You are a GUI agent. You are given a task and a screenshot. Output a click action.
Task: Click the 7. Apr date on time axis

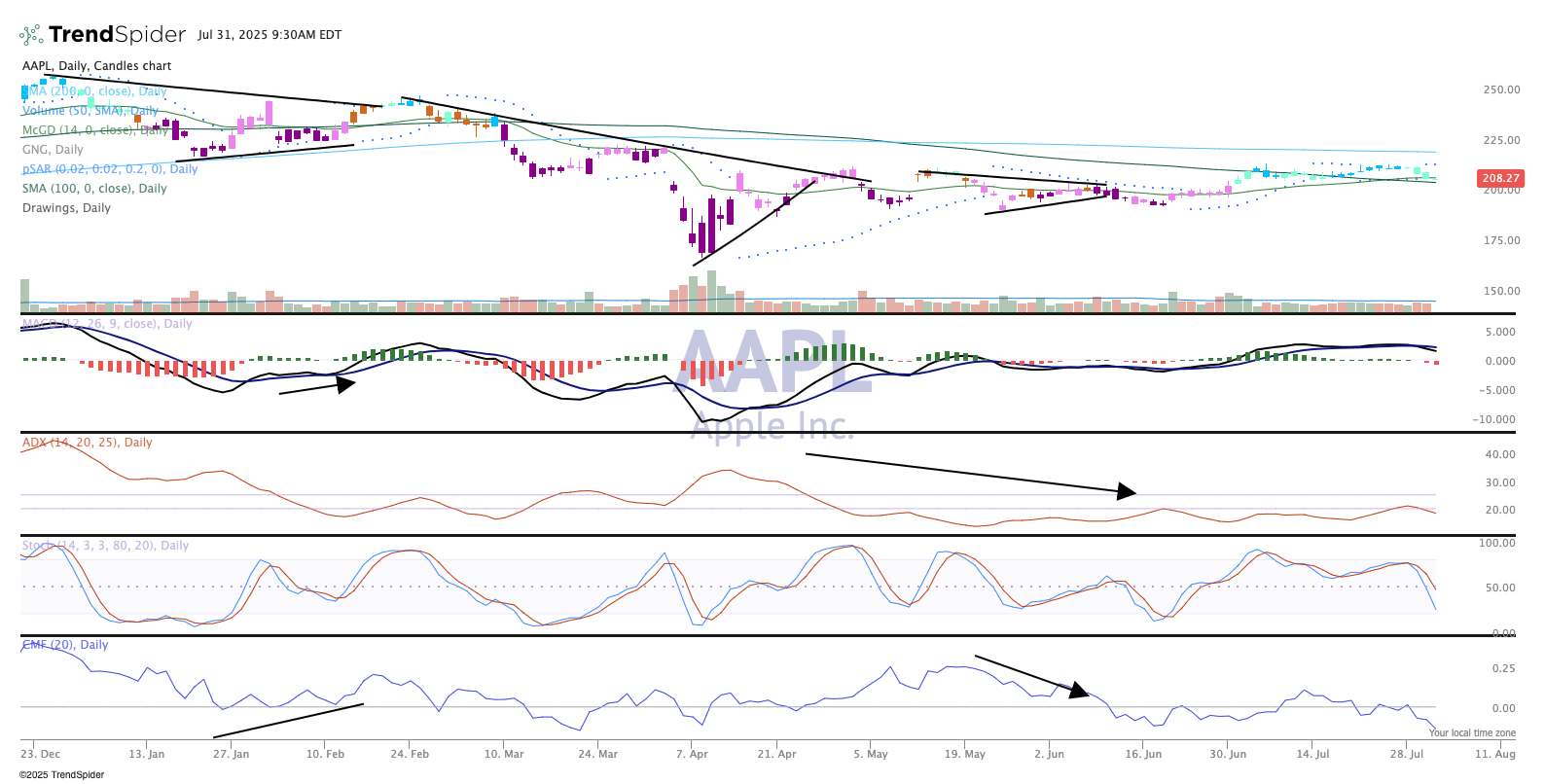(692, 754)
